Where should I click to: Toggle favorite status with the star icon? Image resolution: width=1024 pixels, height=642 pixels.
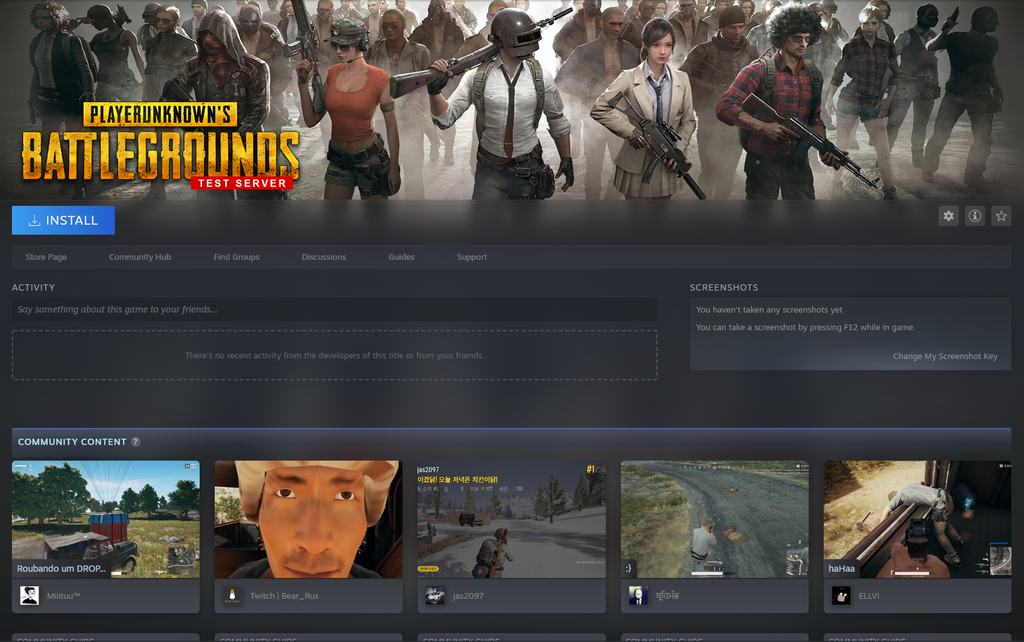(1000, 215)
